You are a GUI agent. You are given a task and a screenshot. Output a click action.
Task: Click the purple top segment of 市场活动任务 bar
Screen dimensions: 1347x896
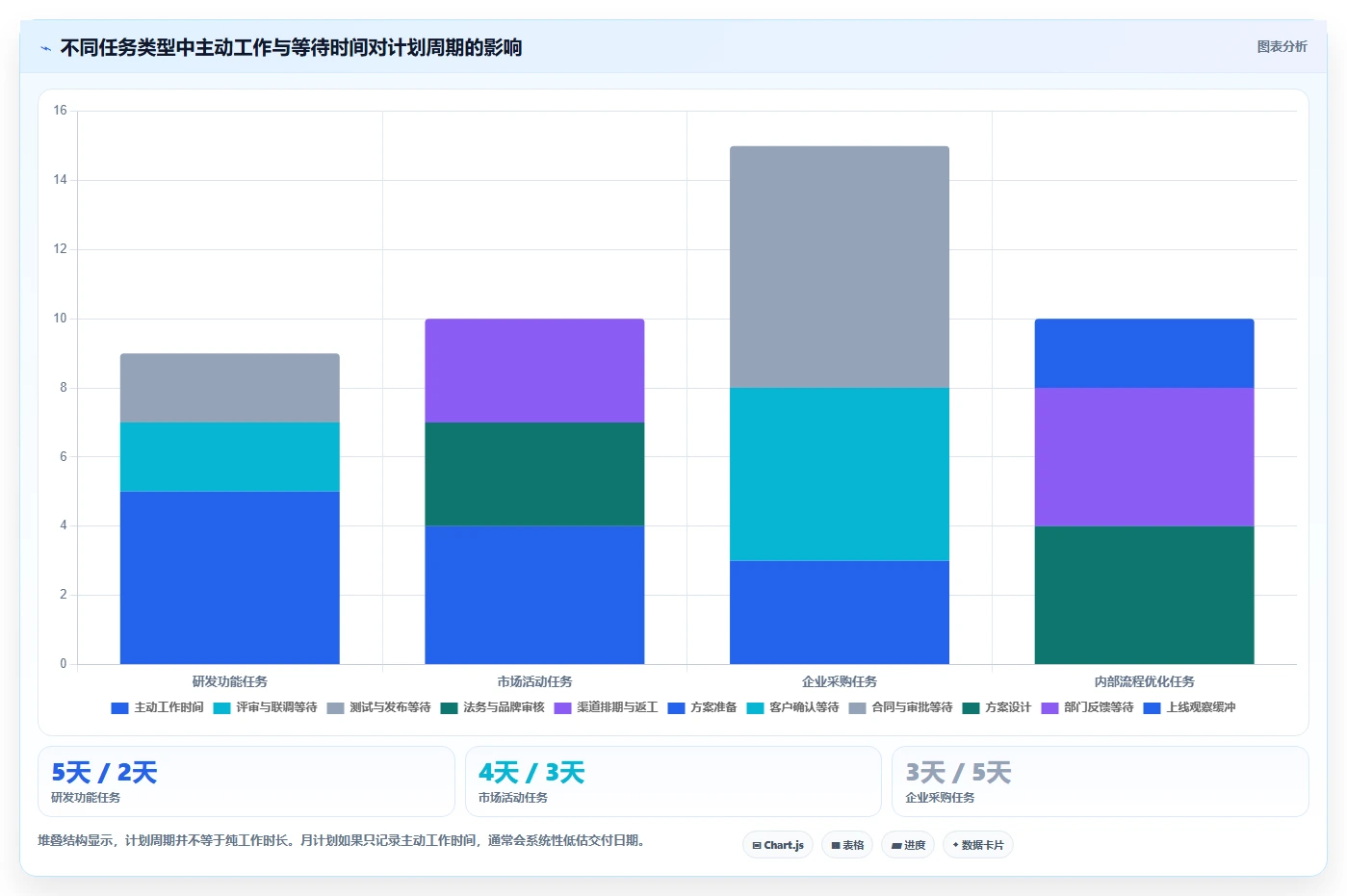point(534,371)
